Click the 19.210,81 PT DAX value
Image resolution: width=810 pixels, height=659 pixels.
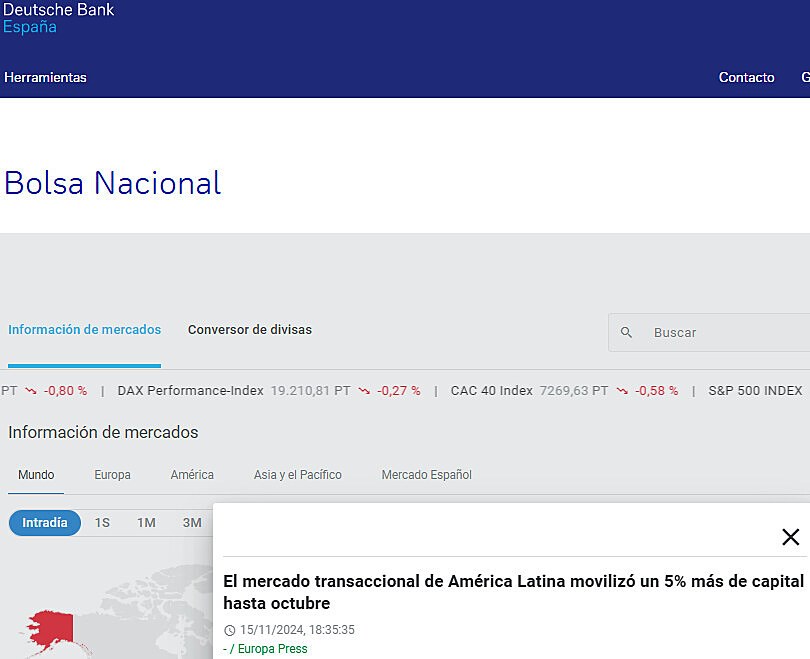310,390
